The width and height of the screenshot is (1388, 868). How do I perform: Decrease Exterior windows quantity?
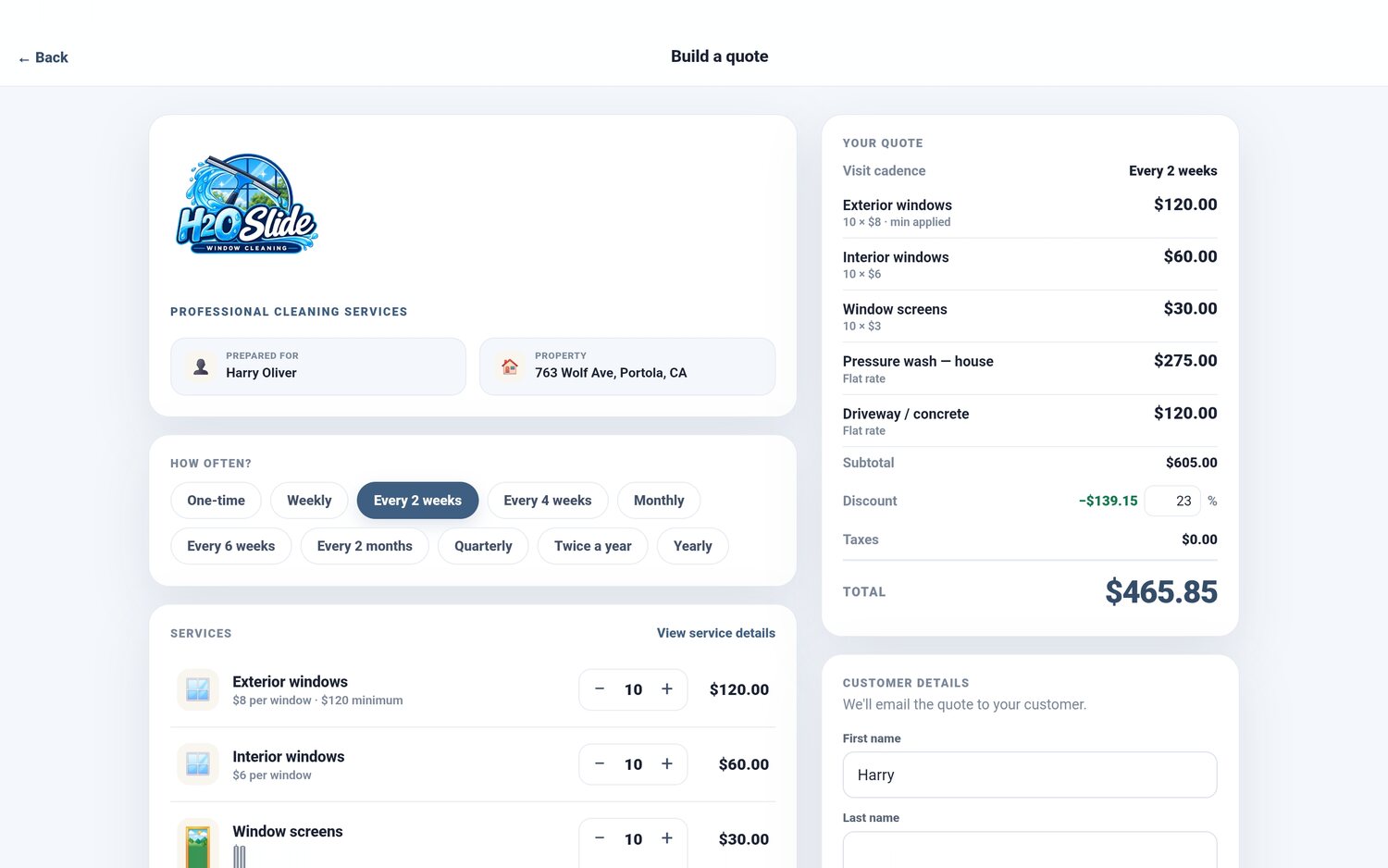point(600,689)
